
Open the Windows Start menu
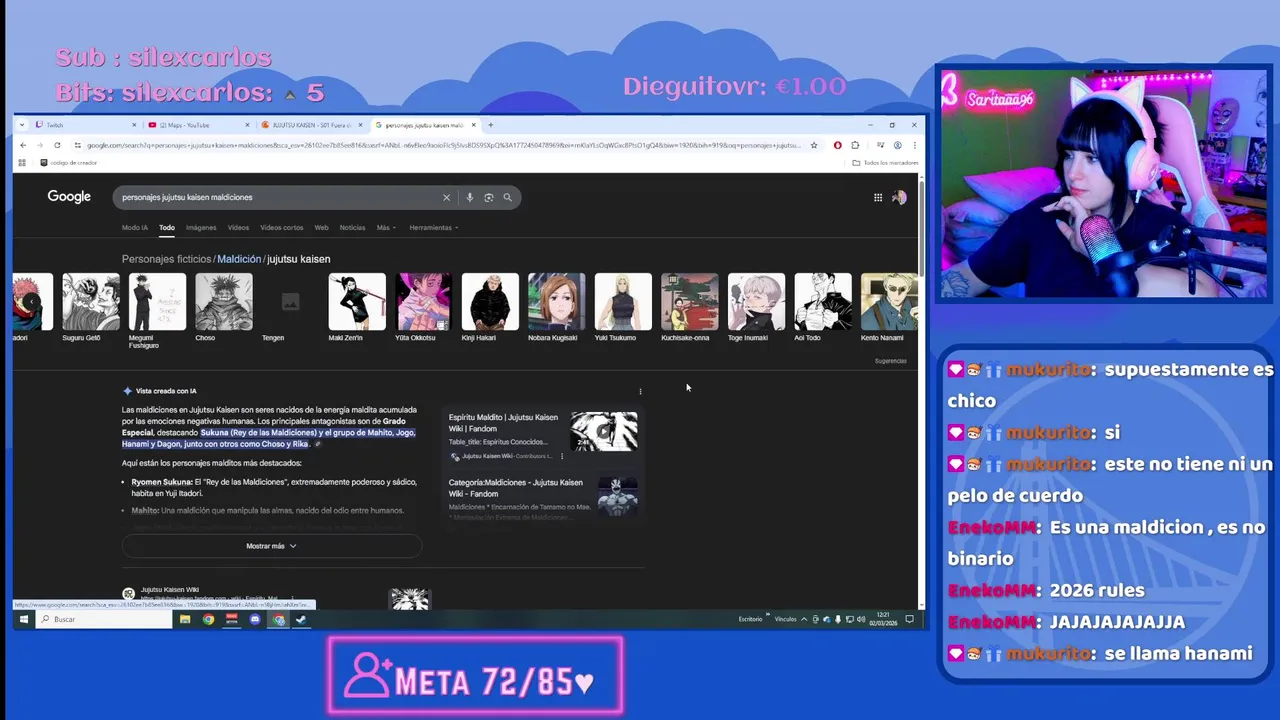coord(23,619)
